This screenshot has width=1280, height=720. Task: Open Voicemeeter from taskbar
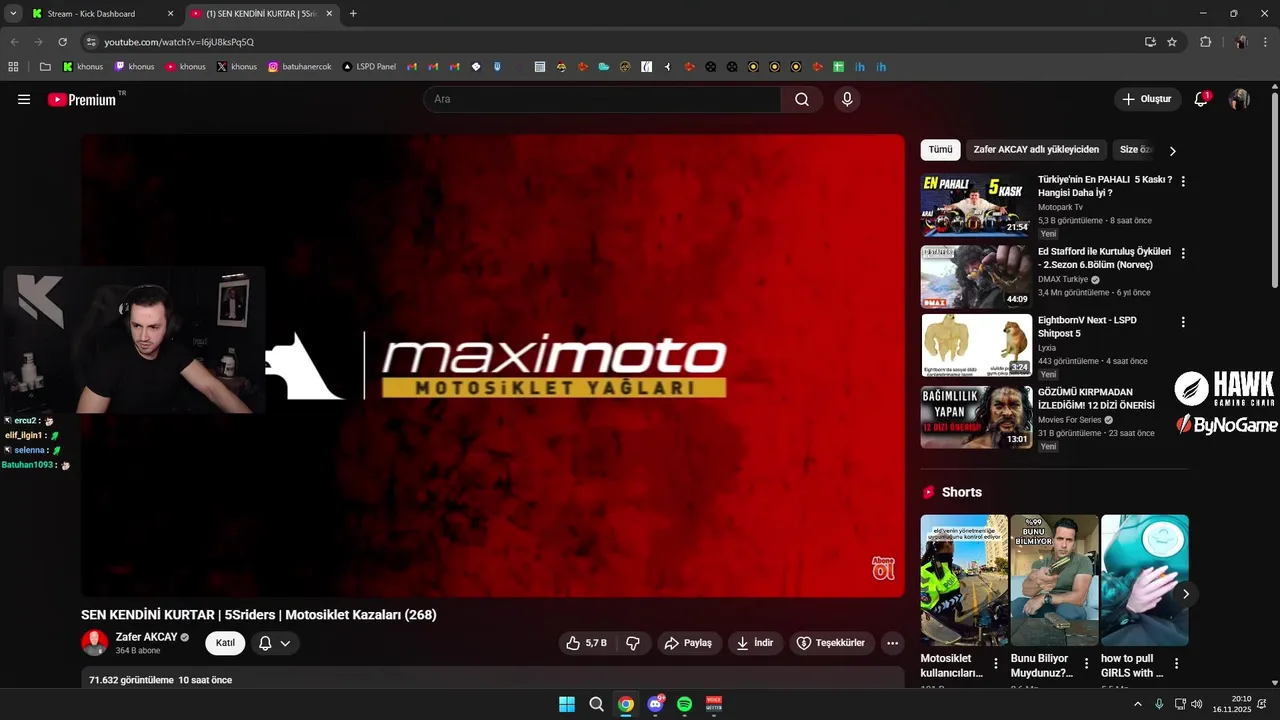coord(714,704)
